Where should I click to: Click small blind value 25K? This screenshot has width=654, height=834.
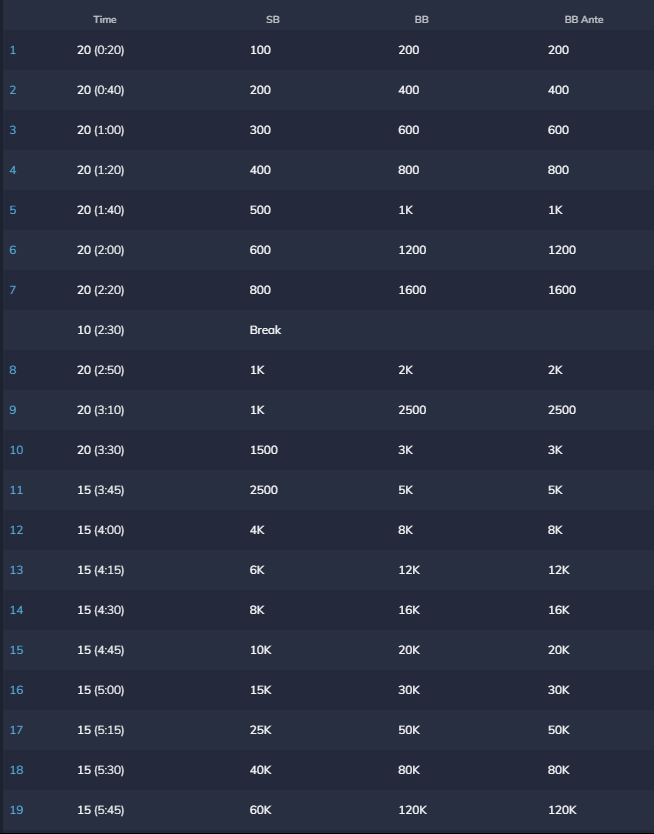pos(260,730)
